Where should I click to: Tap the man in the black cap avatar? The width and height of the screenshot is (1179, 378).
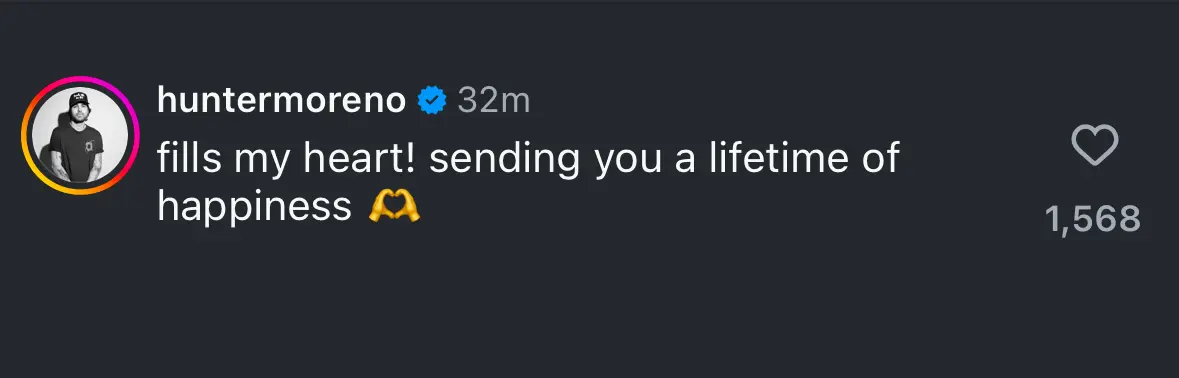click(x=81, y=136)
